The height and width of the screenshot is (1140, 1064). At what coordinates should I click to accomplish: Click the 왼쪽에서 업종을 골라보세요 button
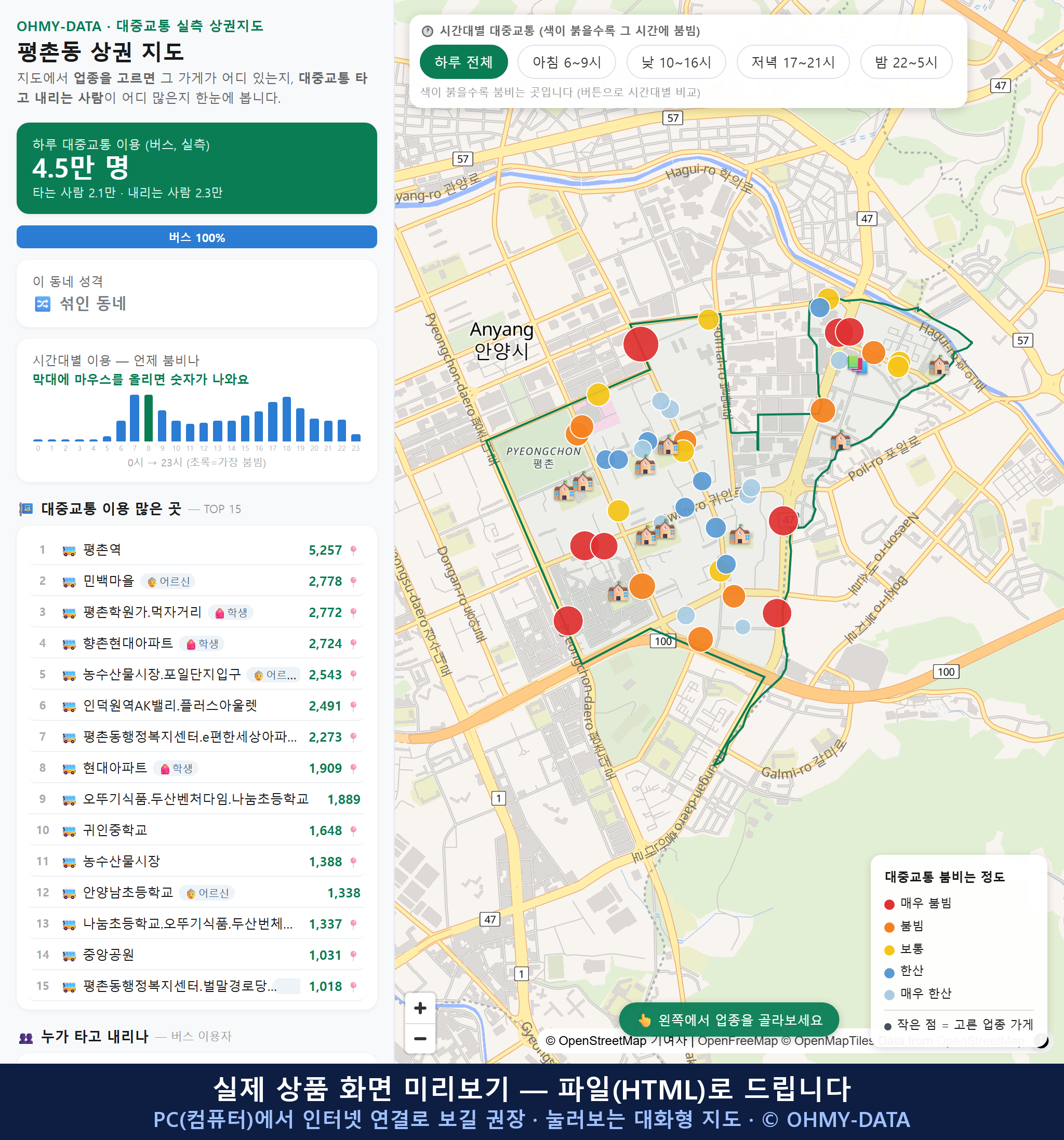coord(729,1020)
